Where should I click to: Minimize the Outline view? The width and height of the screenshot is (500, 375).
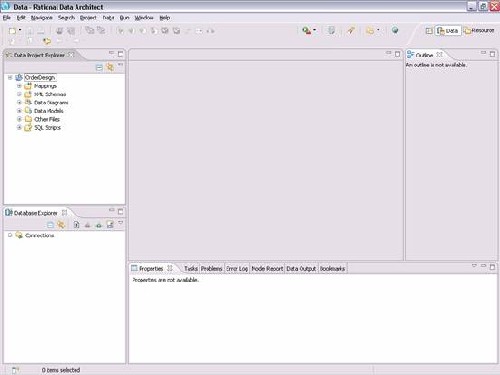pos(483,53)
